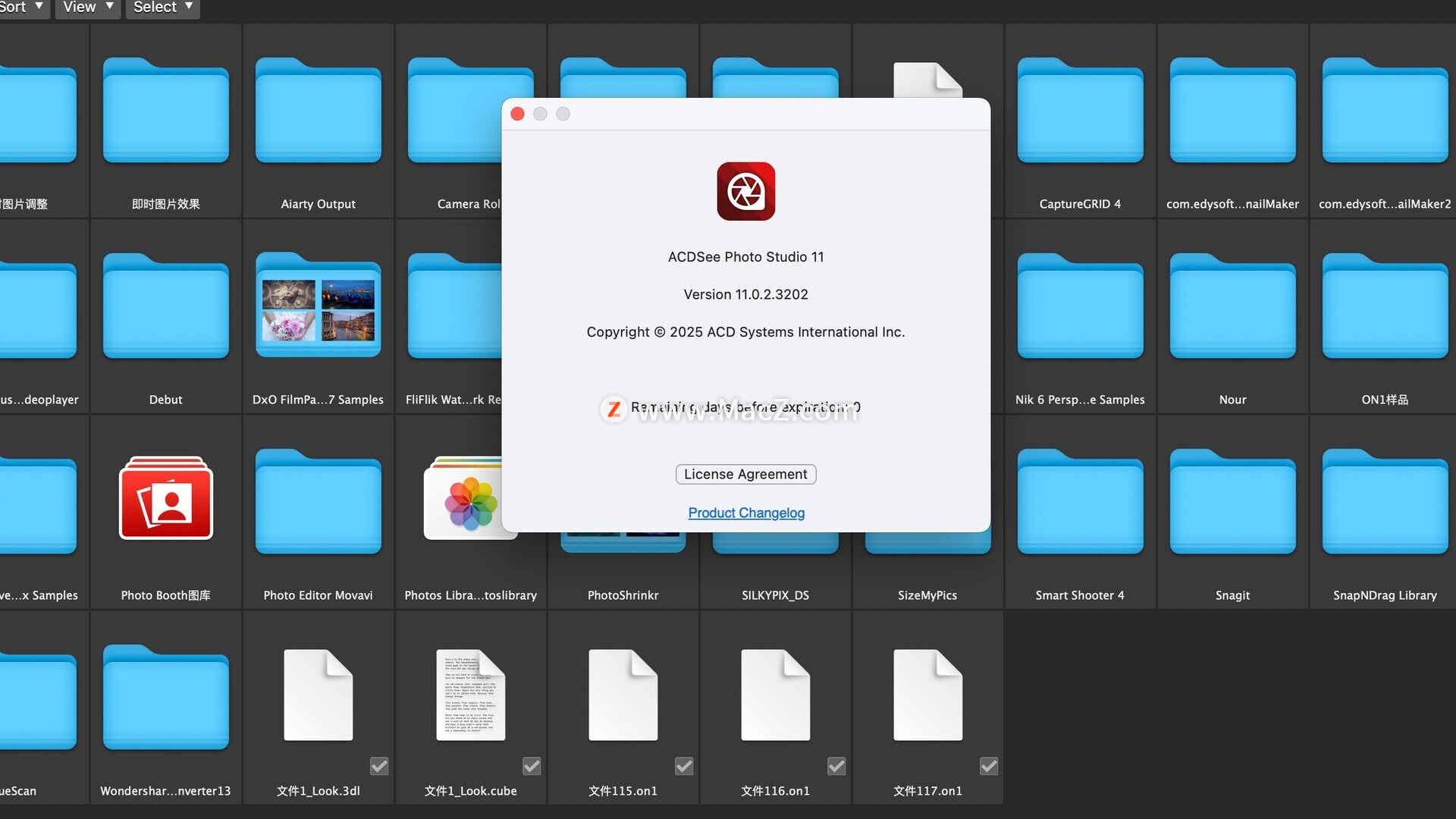The height and width of the screenshot is (819, 1456).
Task: Expand the Sort dropdown
Action: 21,8
